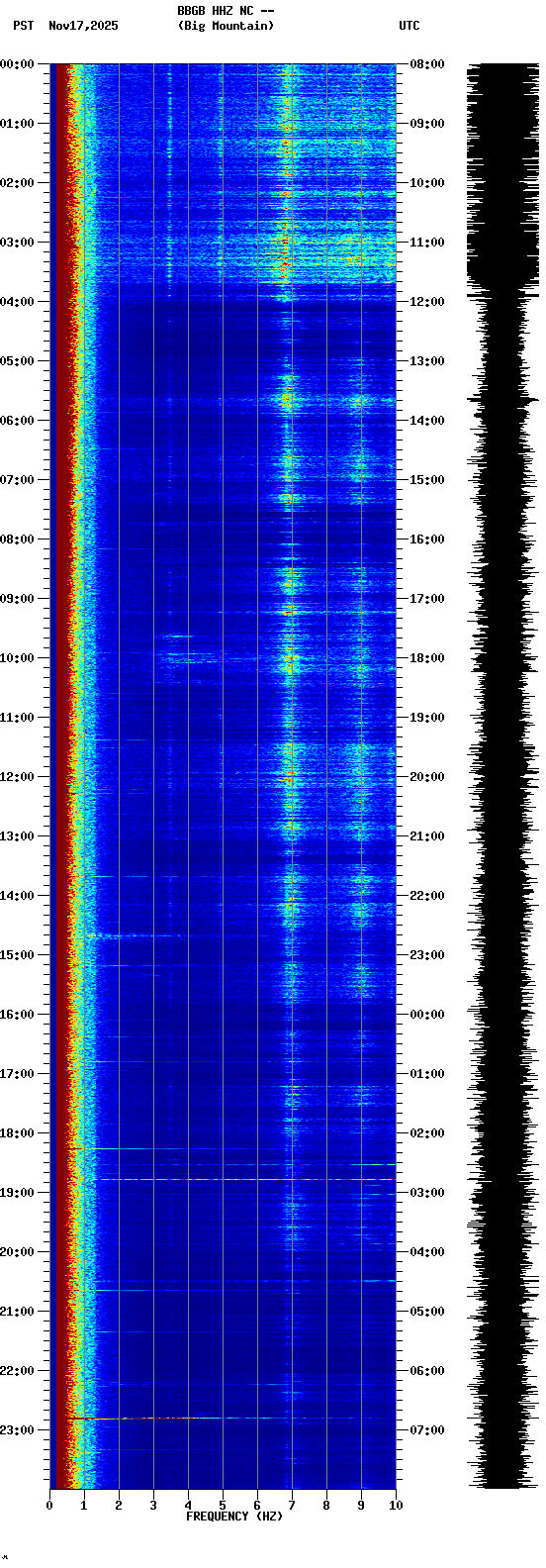The height and width of the screenshot is (1568, 546).
Task: Select the 10:00 label on PST axis
Action: pyautogui.click(x=17, y=658)
